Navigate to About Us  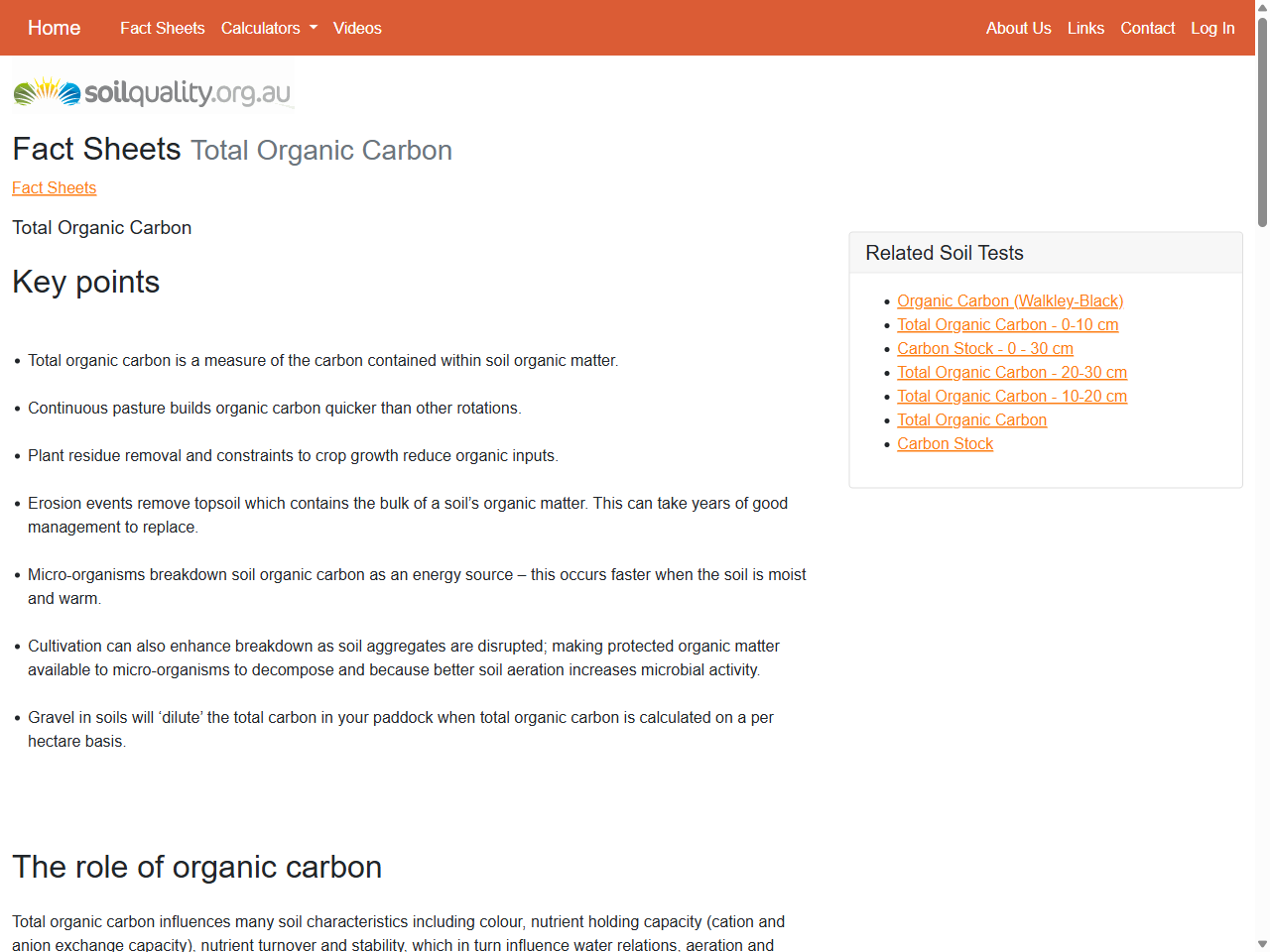[1018, 28]
